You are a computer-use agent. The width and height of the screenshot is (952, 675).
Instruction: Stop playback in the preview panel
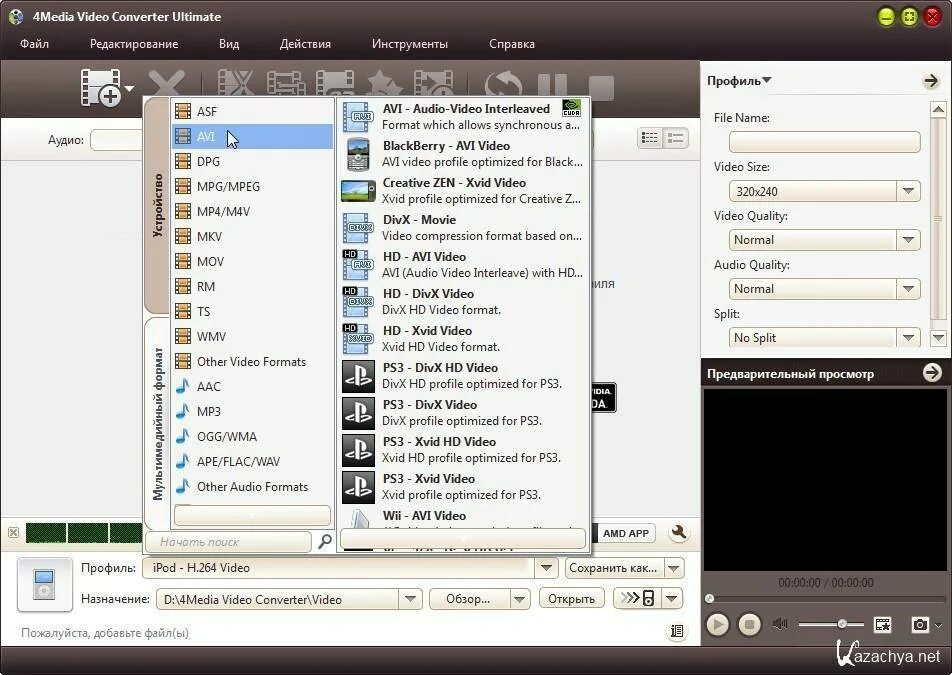[x=750, y=625]
